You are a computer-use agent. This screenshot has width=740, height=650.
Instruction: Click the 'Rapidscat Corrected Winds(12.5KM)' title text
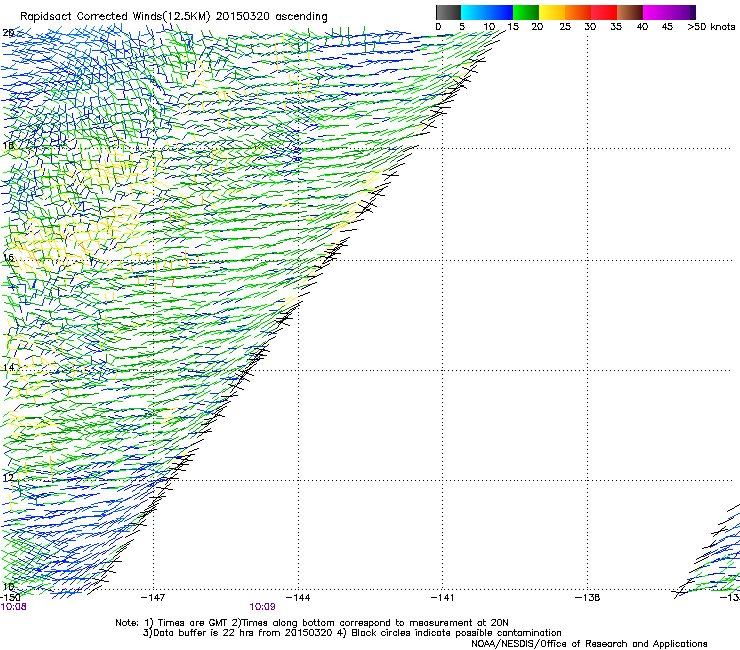[115, 17]
